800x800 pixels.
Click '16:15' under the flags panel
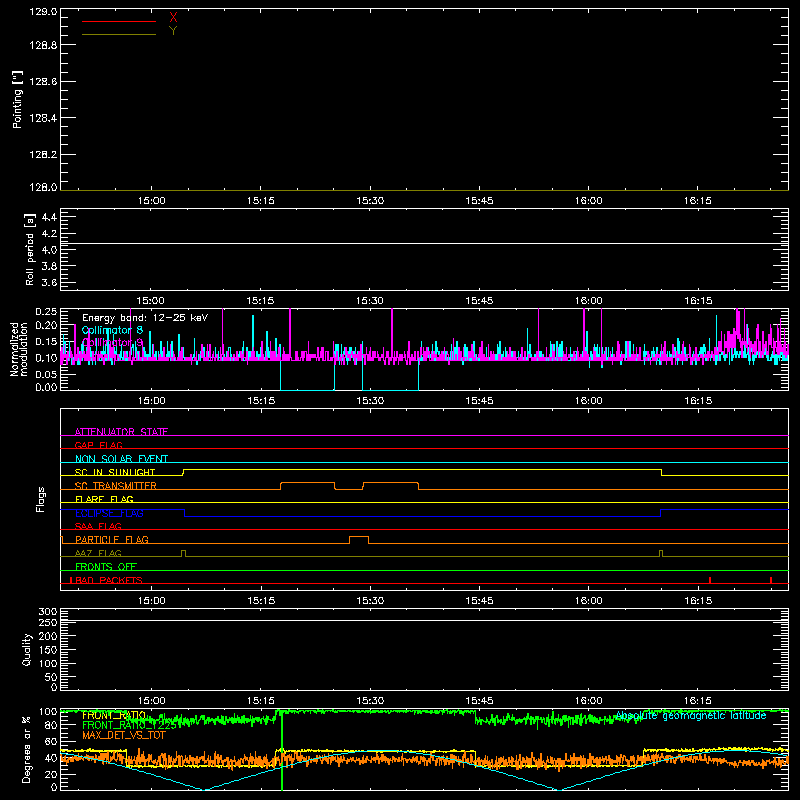pyautogui.click(x=697, y=601)
